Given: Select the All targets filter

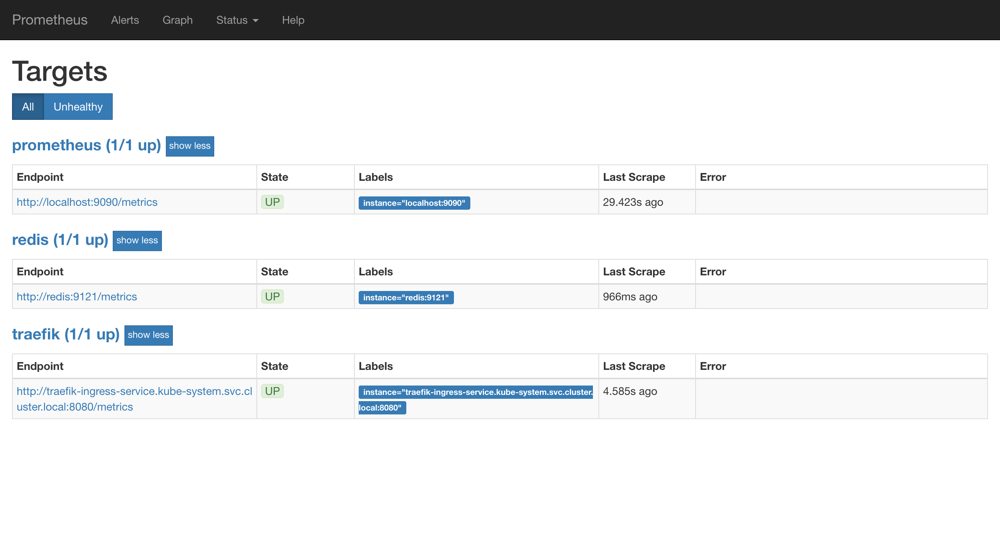Looking at the screenshot, I should click(28, 107).
